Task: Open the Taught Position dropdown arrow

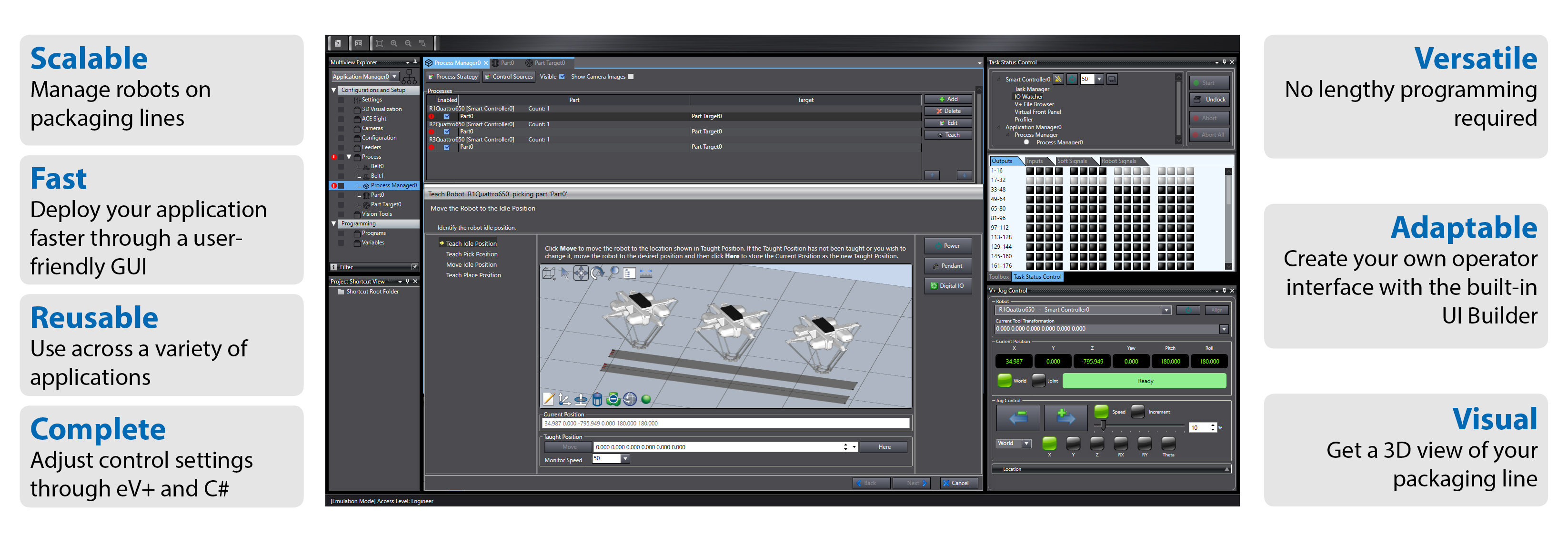Action: (854, 447)
